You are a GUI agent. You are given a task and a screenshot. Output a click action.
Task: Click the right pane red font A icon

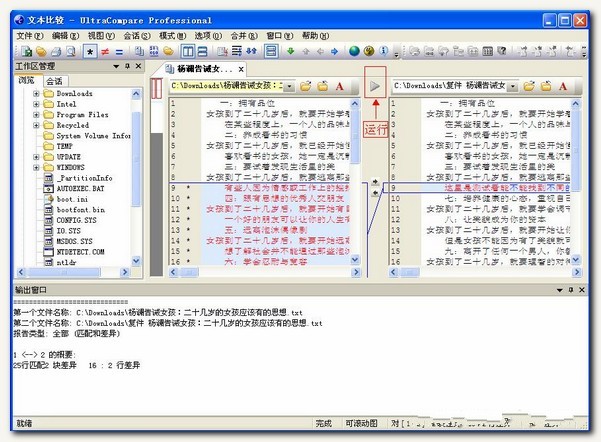(563, 86)
